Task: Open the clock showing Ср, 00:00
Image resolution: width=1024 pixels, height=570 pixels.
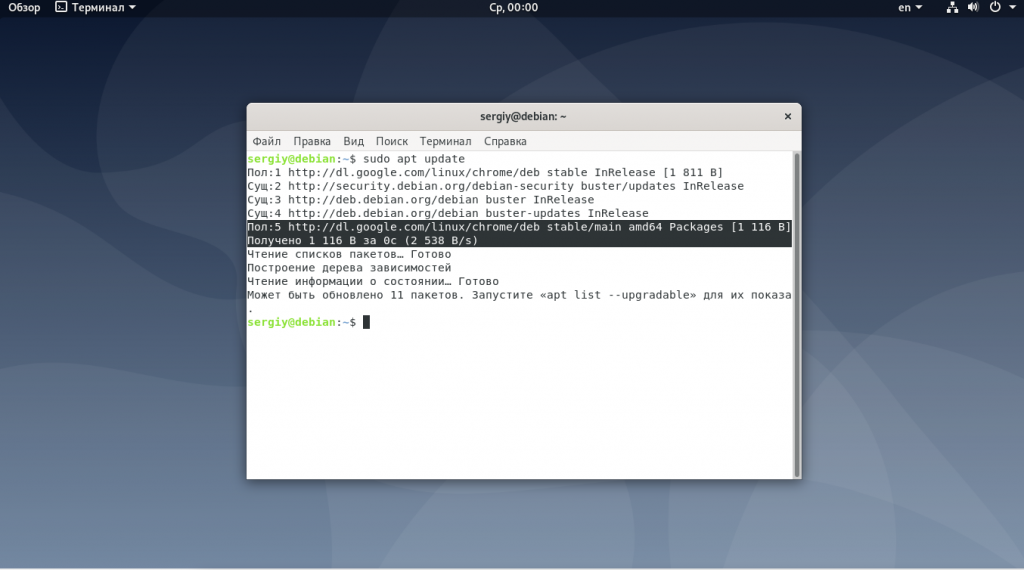Action: [512, 8]
